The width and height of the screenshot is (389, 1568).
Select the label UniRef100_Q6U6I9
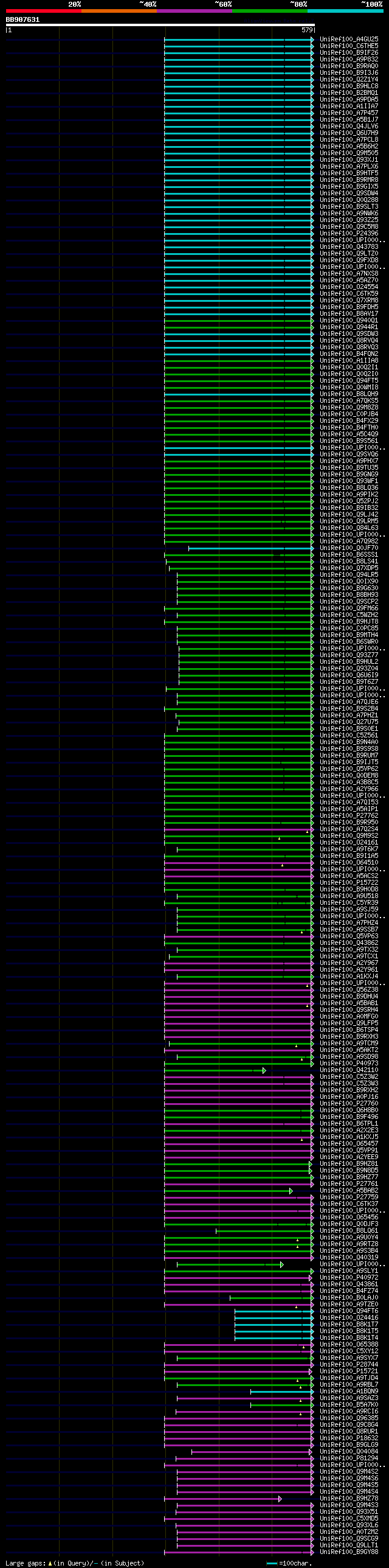click(349, 675)
